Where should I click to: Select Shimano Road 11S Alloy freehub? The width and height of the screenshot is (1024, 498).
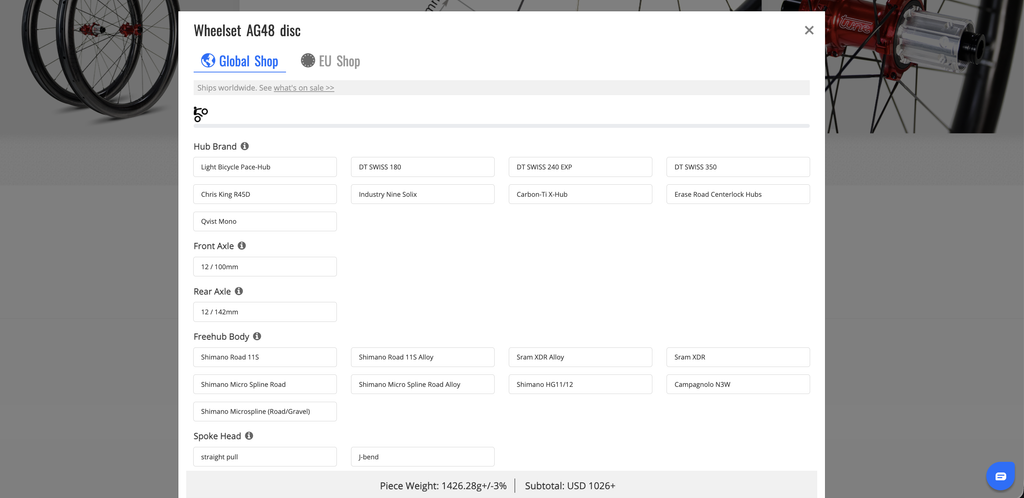click(x=423, y=357)
